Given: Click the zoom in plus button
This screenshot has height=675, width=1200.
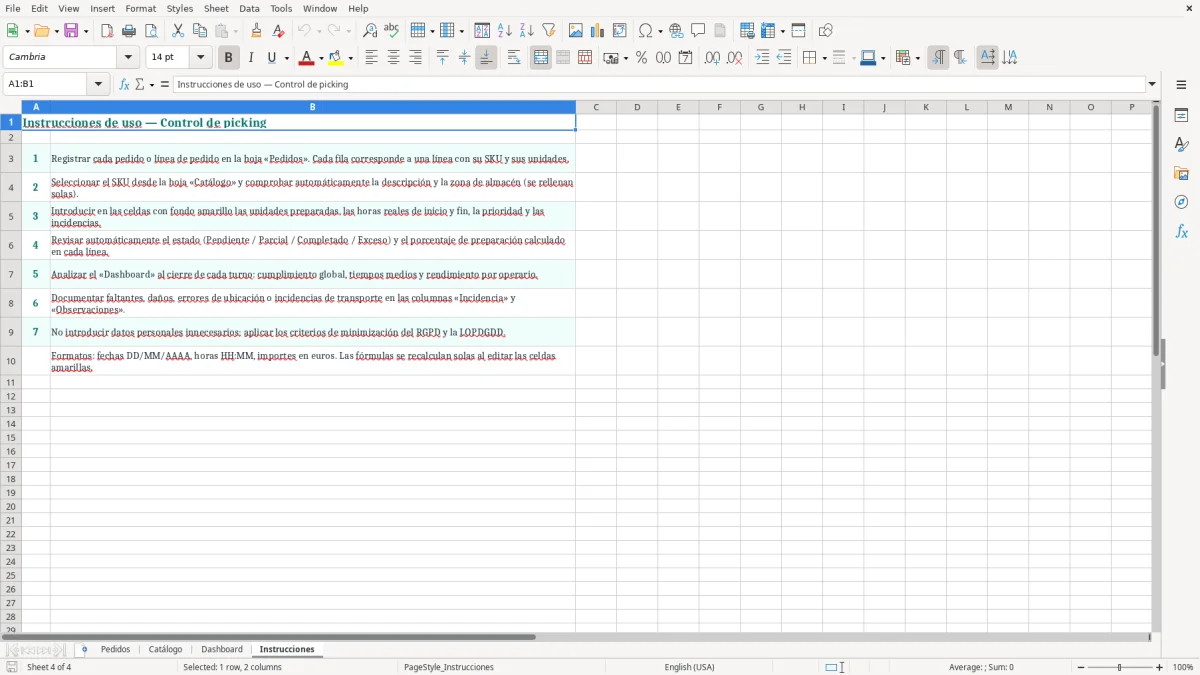Looking at the screenshot, I should click(1160, 667).
